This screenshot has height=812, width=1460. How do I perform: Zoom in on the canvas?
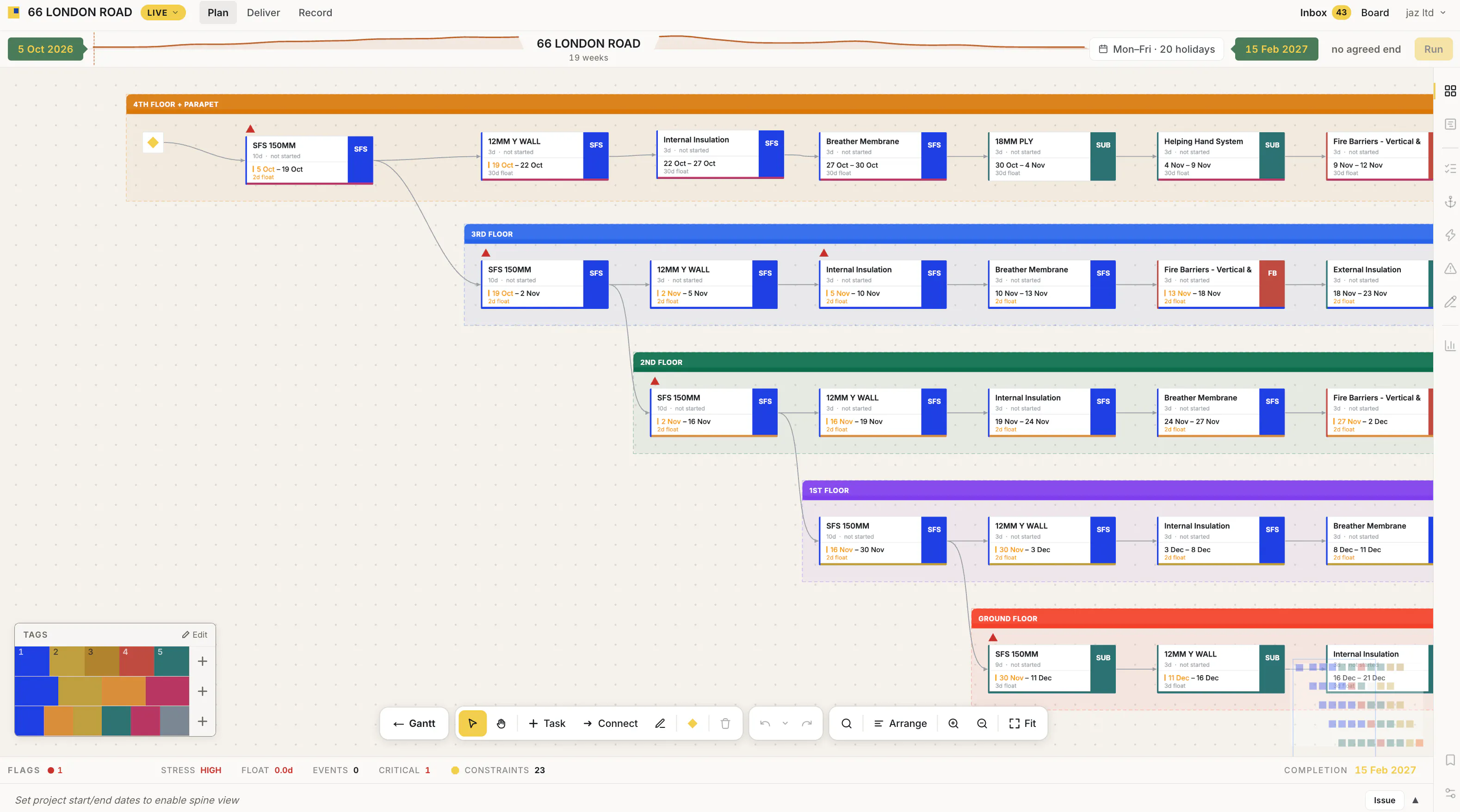click(x=953, y=723)
